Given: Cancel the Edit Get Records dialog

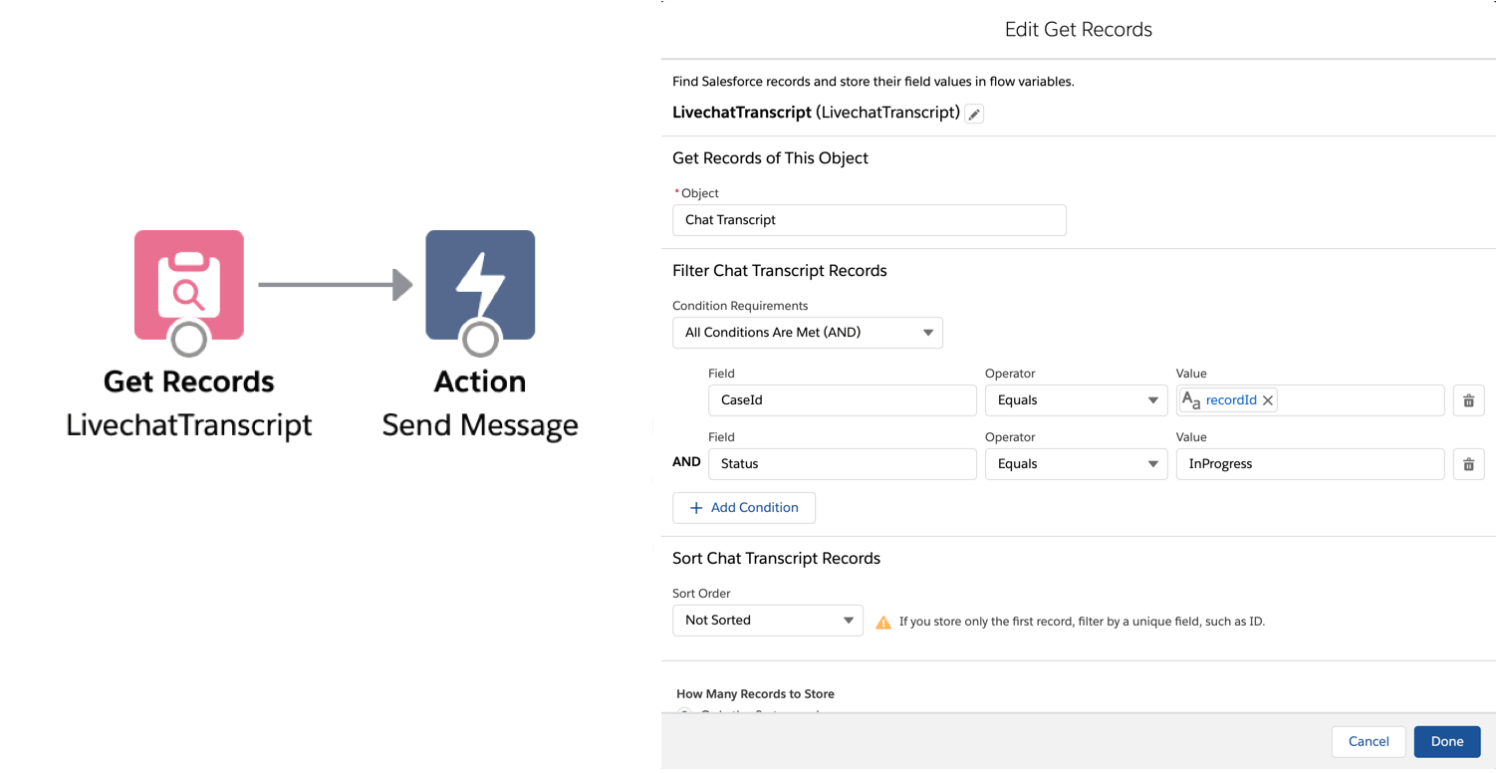Looking at the screenshot, I should 1368,741.
